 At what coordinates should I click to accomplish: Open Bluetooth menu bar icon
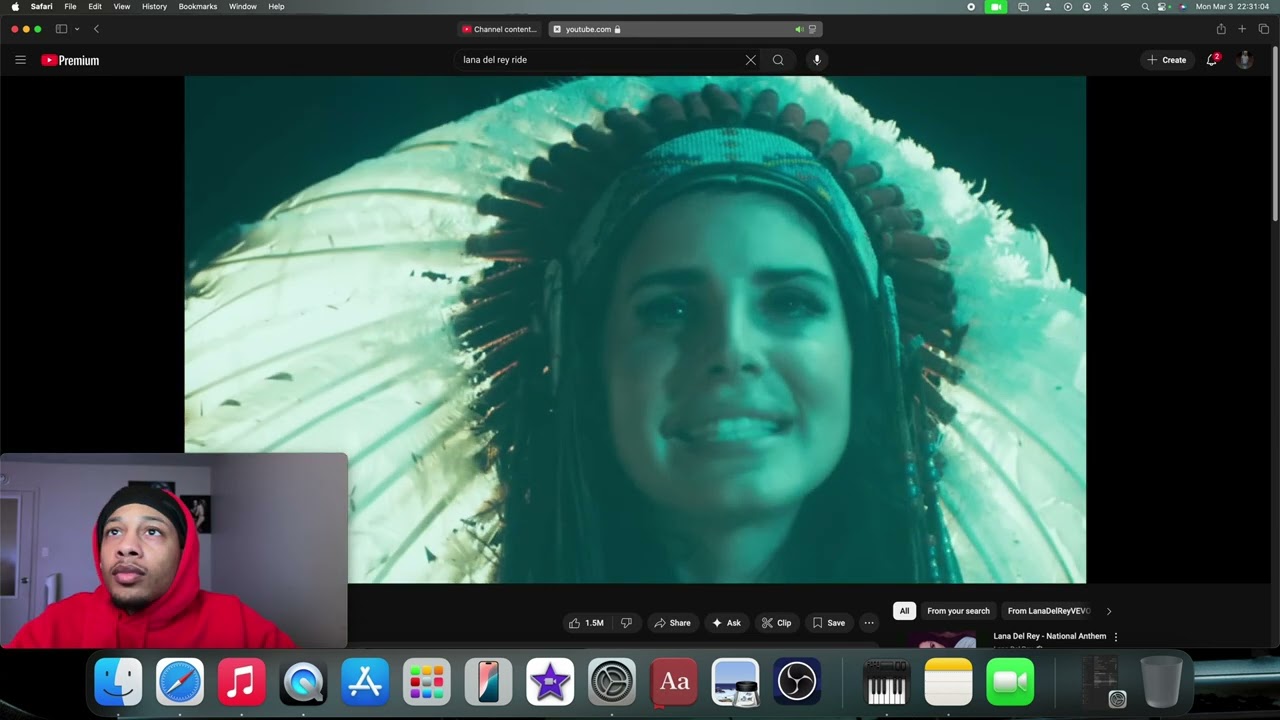pyautogui.click(x=1105, y=7)
